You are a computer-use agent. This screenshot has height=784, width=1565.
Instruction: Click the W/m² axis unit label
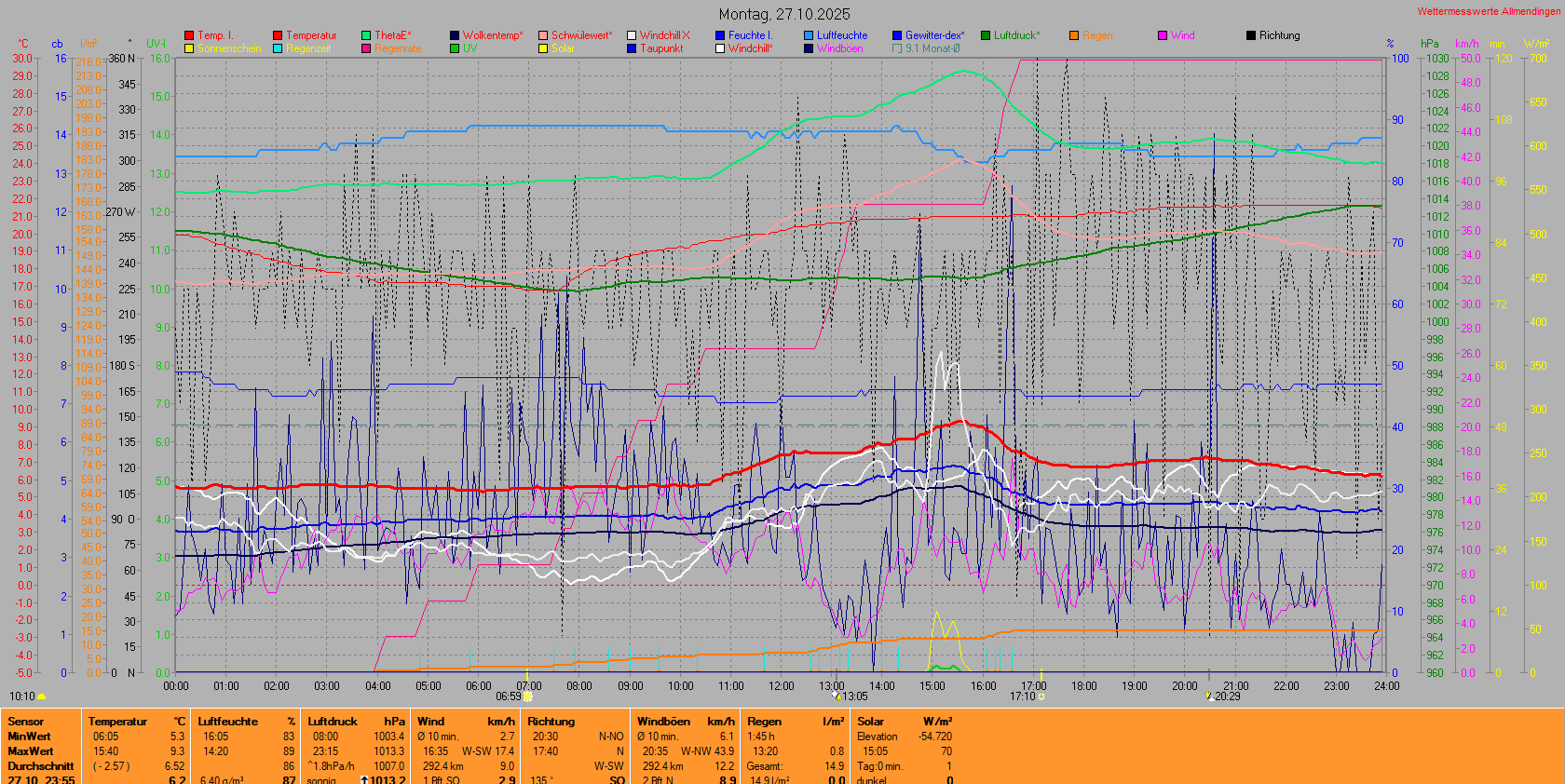pyautogui.click(x=1536, y=44)
